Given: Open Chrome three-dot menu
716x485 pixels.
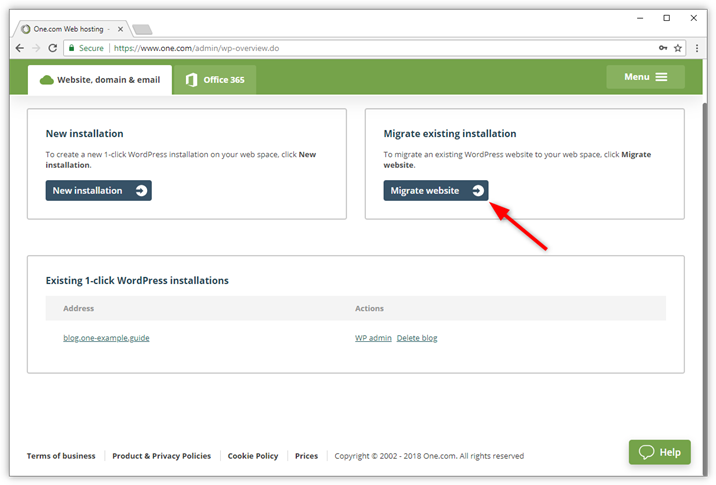Looking at the screenshot, I should [x=697, y=48].
